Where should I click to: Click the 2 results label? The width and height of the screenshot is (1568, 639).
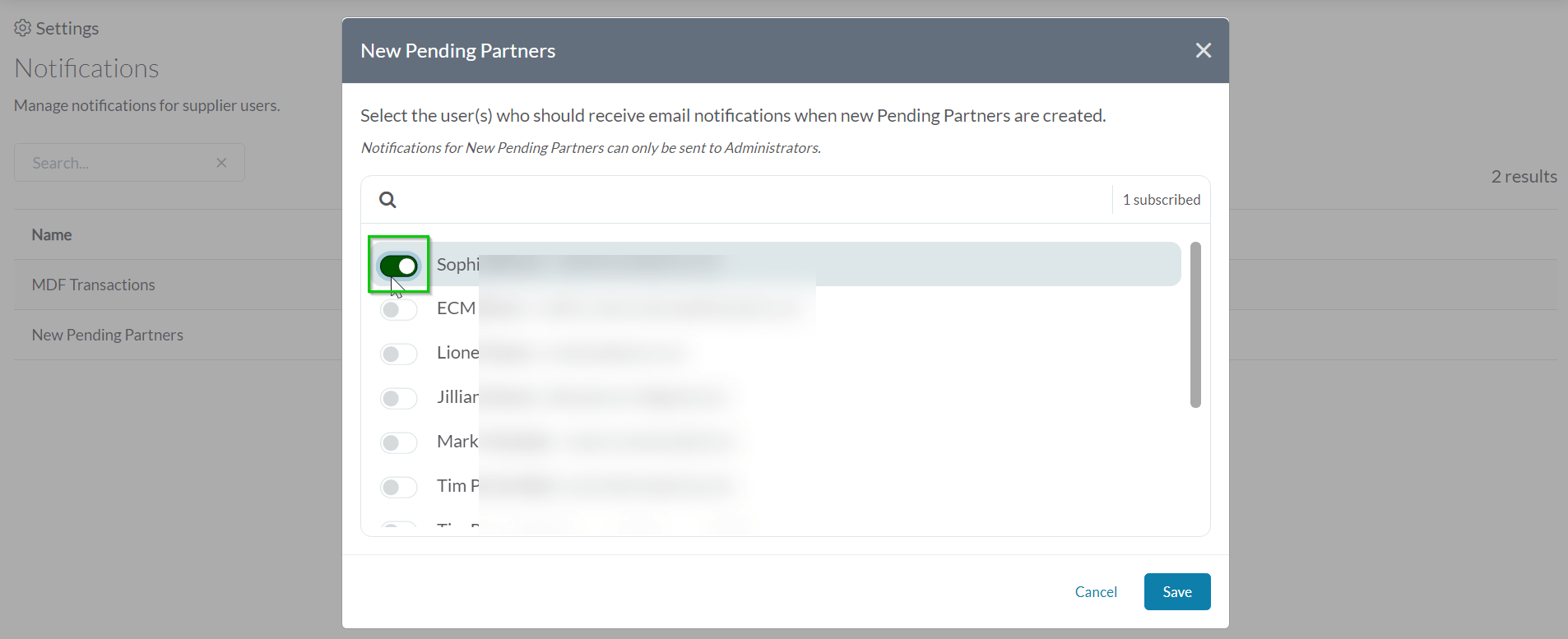pyautogui.click(x=1523, y=176)
